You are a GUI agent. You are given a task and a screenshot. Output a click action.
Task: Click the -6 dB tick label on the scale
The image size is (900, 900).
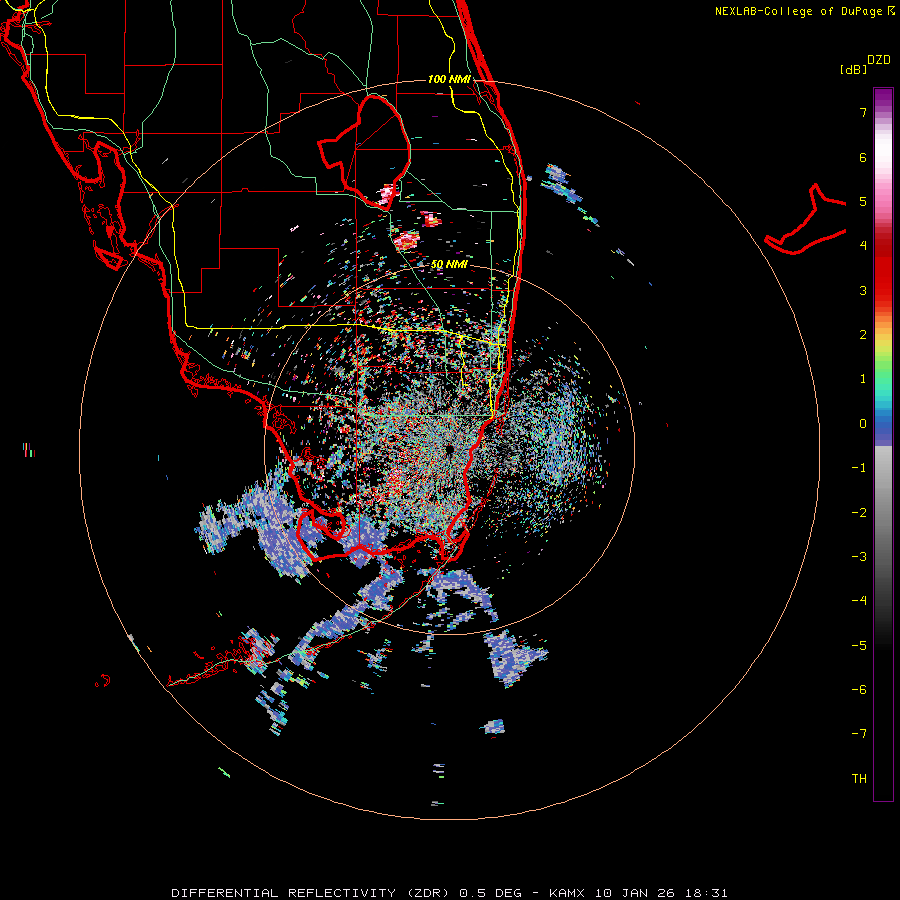point(859,690)
